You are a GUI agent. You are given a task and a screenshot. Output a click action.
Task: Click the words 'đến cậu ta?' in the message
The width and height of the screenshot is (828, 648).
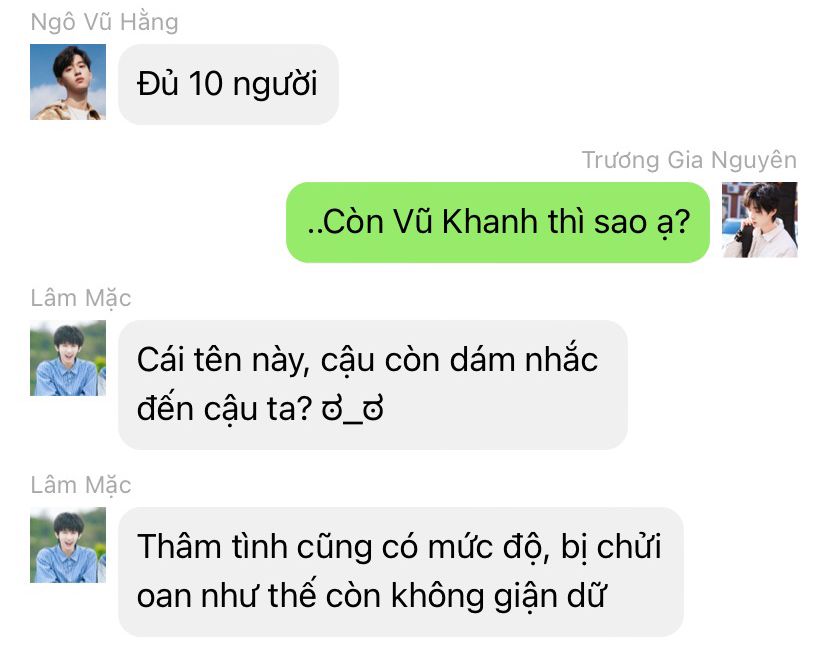(x=225, y=409)
